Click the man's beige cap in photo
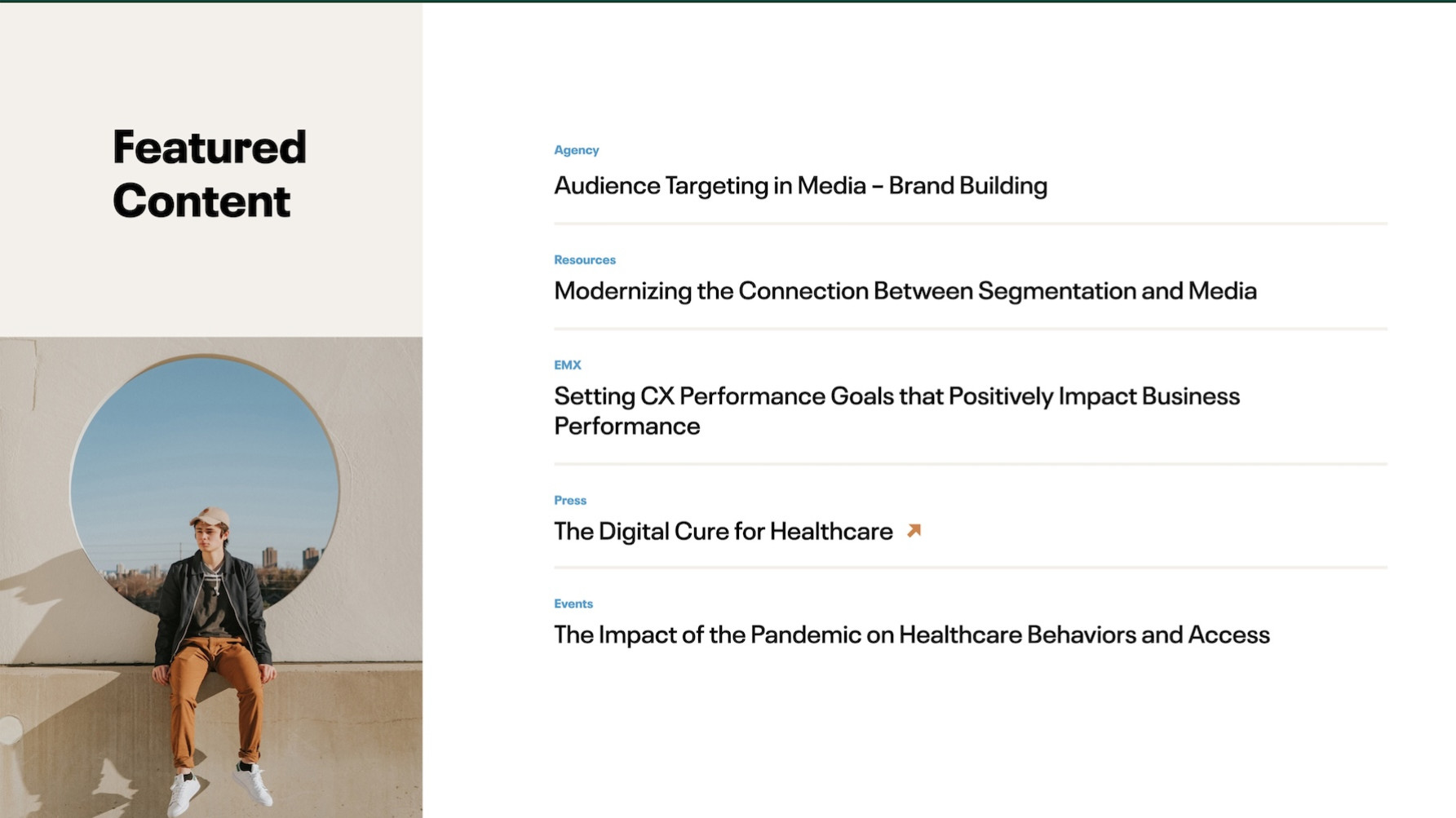 click(x=210, y=516)
